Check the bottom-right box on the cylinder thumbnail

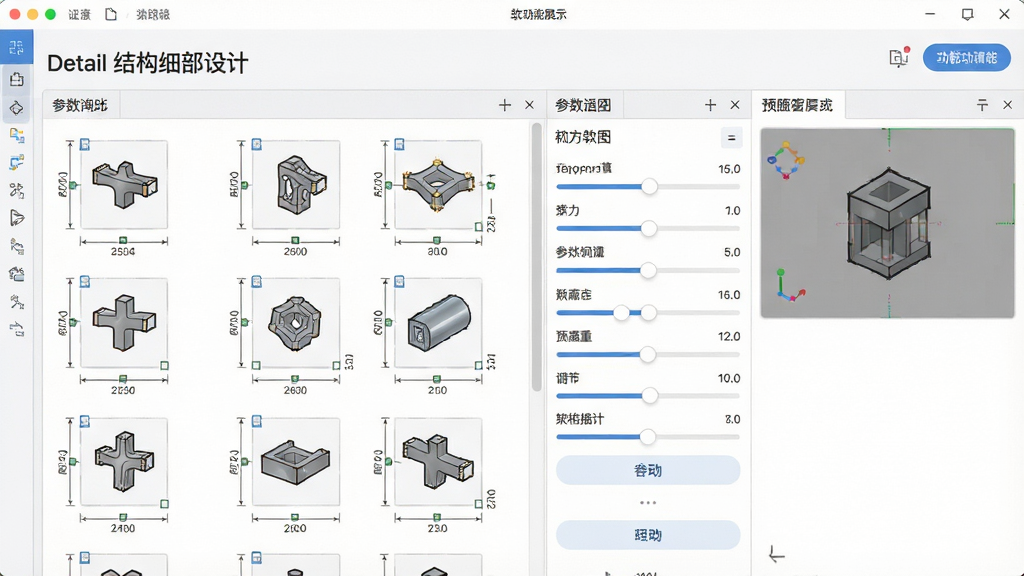pyautogui.click(x=479, y=366)
